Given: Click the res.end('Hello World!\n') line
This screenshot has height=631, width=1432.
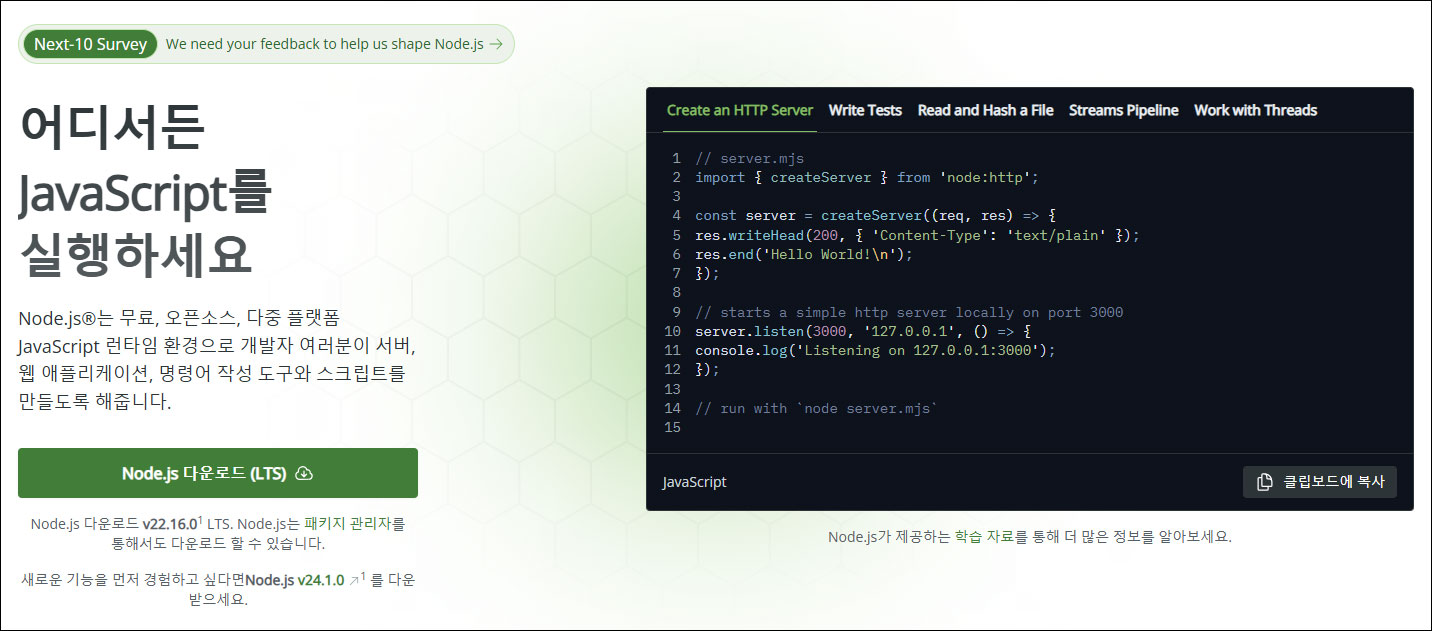Looking at the screenshot, I should click(804, 254).
